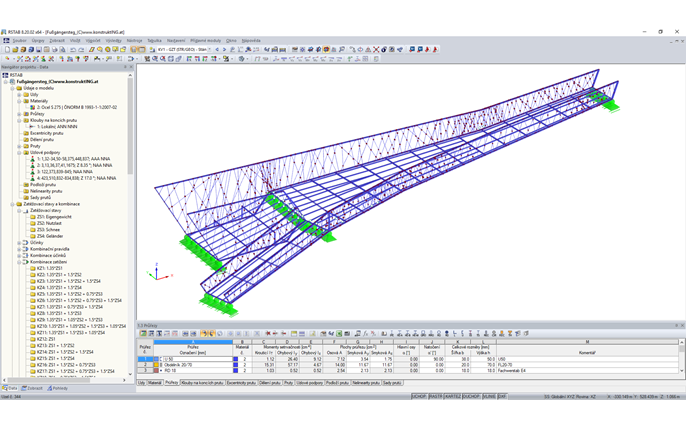This screenshot has width=686, height=429.
Task: Select ZS1: Eigengewicht in tree
Action: point(54,217)
